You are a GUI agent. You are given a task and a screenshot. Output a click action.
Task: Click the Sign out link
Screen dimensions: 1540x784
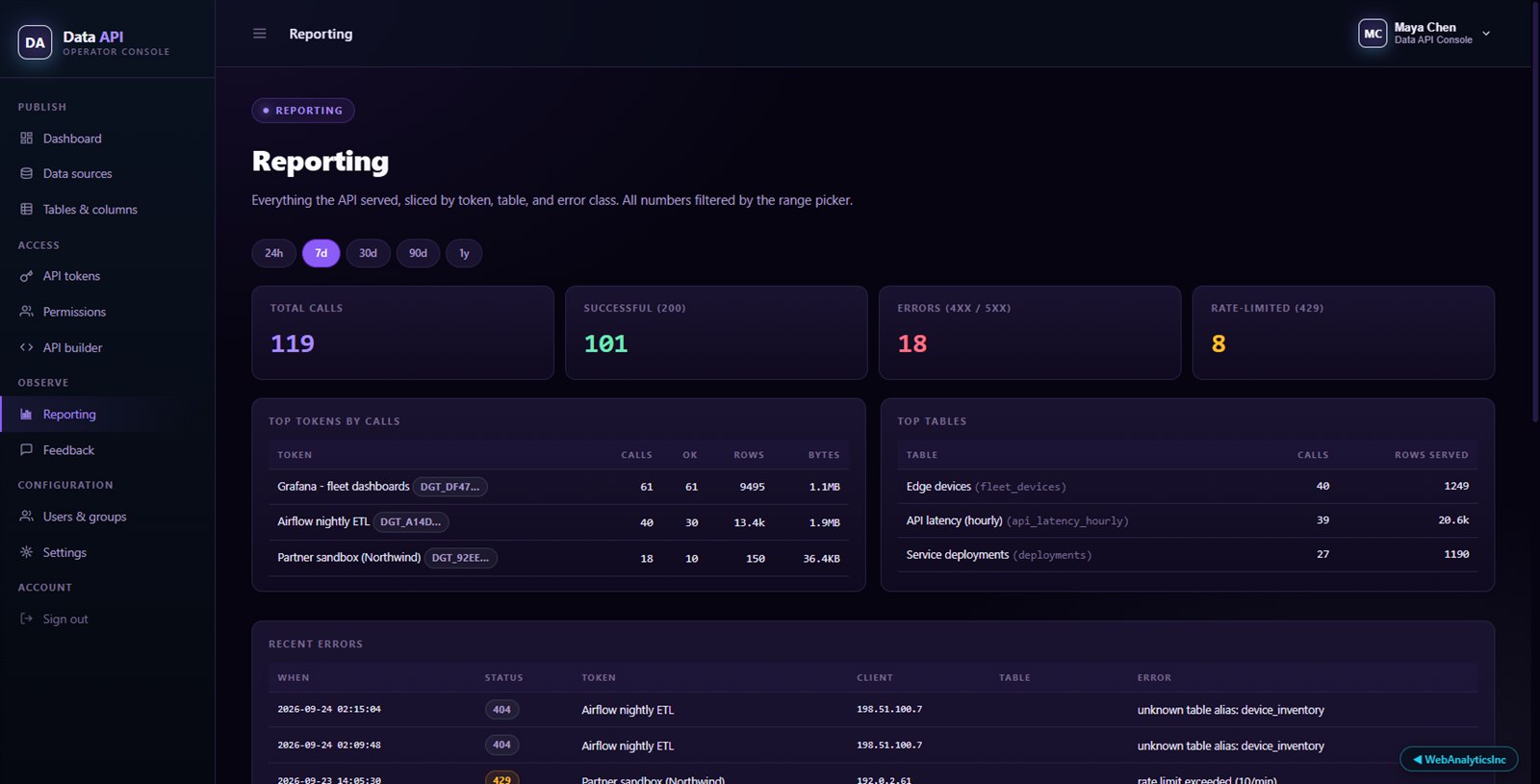pyautogui.click(x=107, y=620)
